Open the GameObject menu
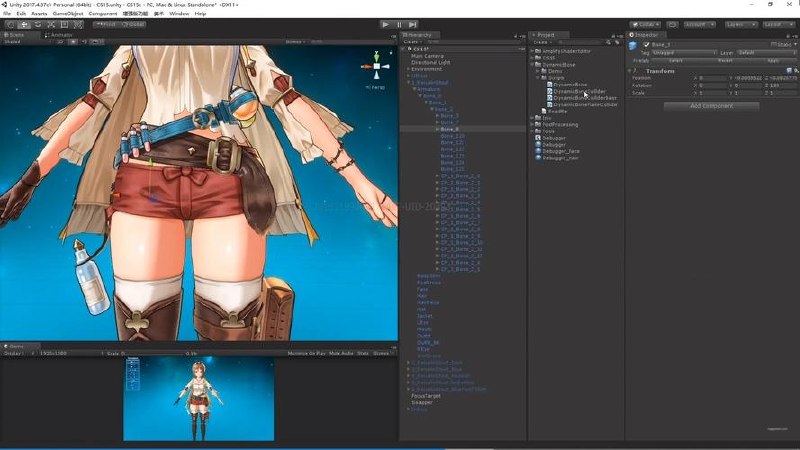Image resolution: width=800 pixels, height=450 pixels. pyautogui.click(x=68, y=14)
